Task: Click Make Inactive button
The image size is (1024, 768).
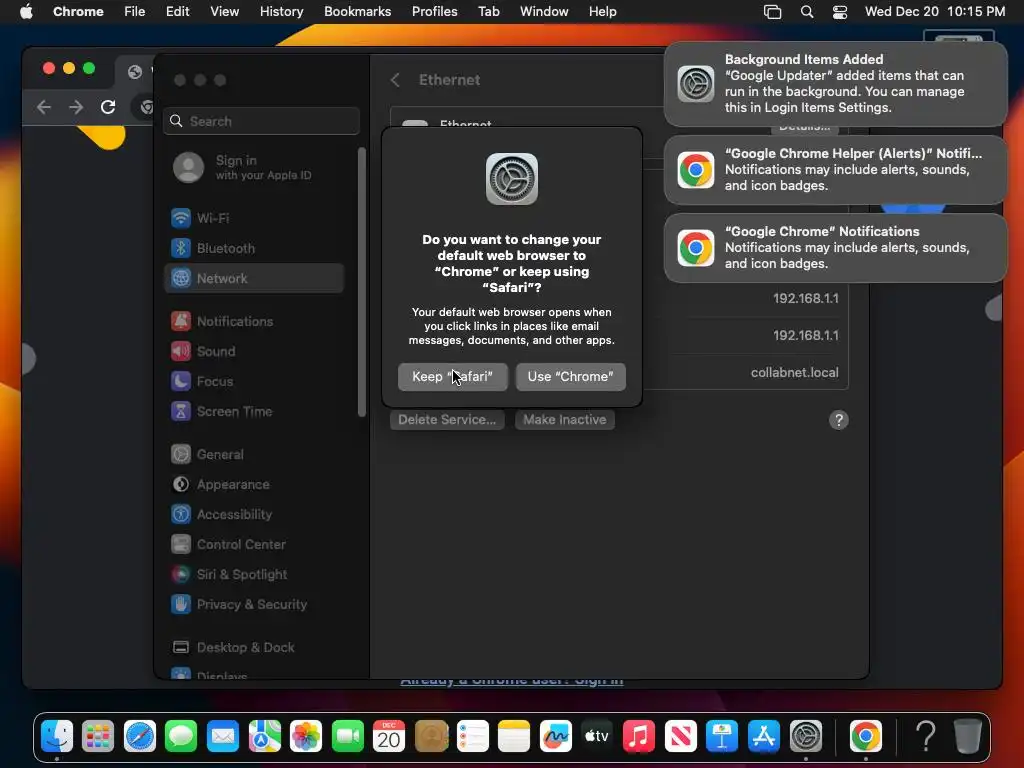Action: 564,420
